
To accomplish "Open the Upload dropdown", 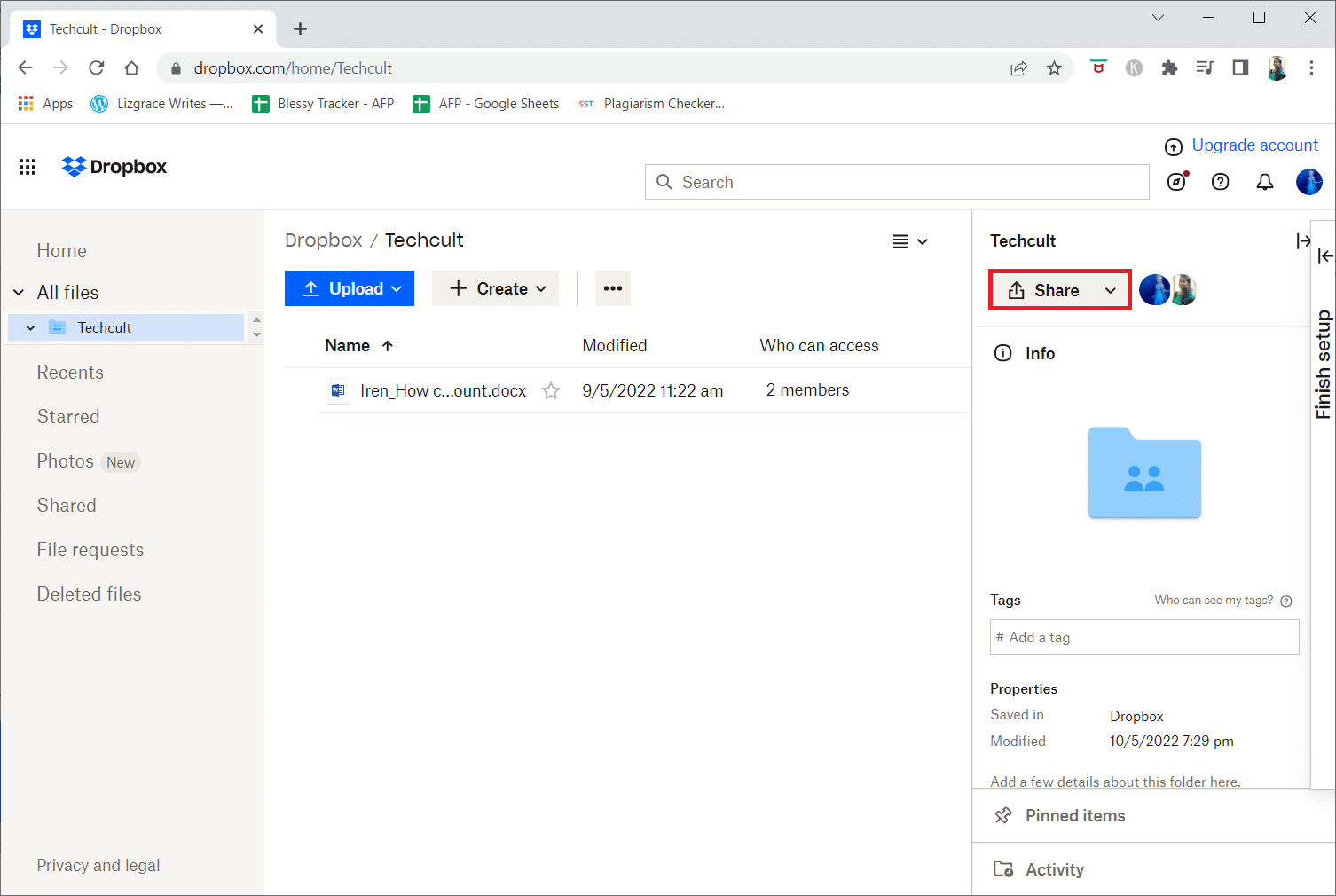I will [350, 288].
